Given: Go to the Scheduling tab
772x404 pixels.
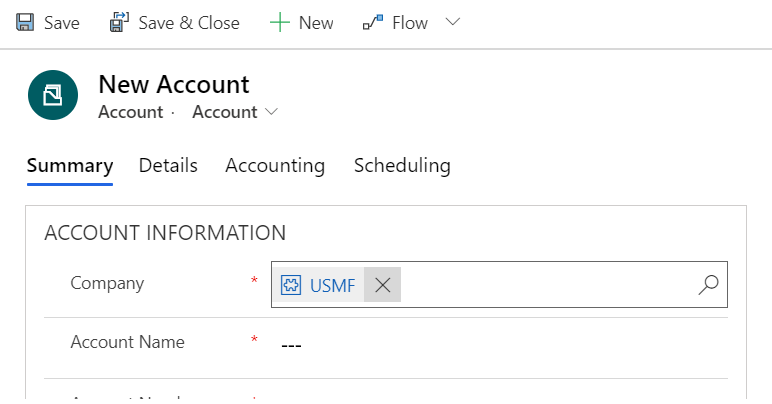Looking at the screenshot, I should [x=402, y=166].
